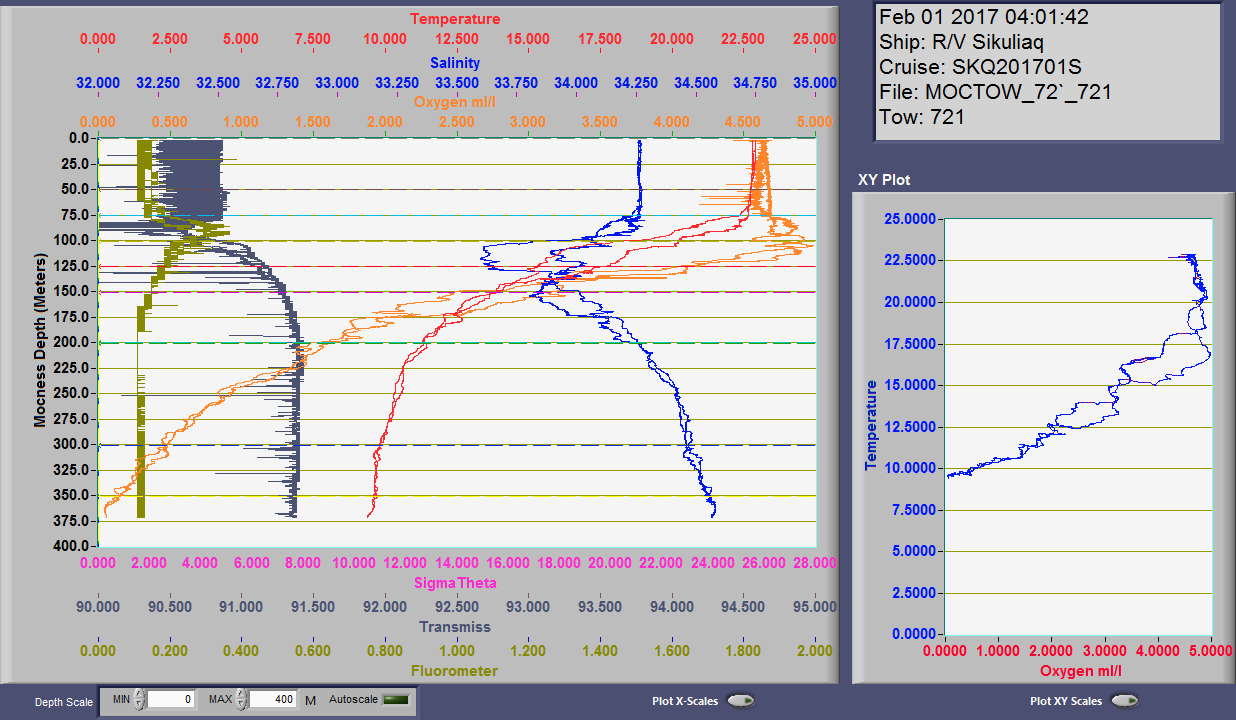Click the pink SigmaTheta axis title

(455, 583)
